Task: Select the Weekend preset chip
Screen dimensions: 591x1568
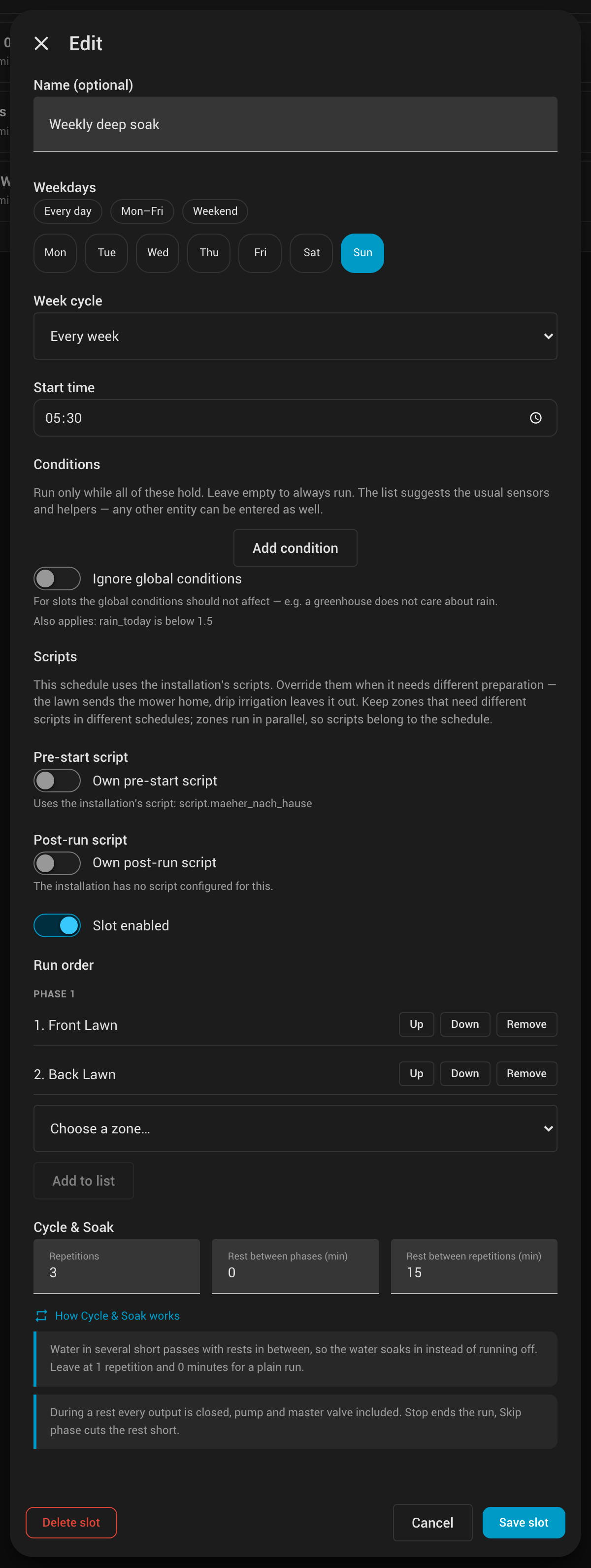Action: coord(215,211)
